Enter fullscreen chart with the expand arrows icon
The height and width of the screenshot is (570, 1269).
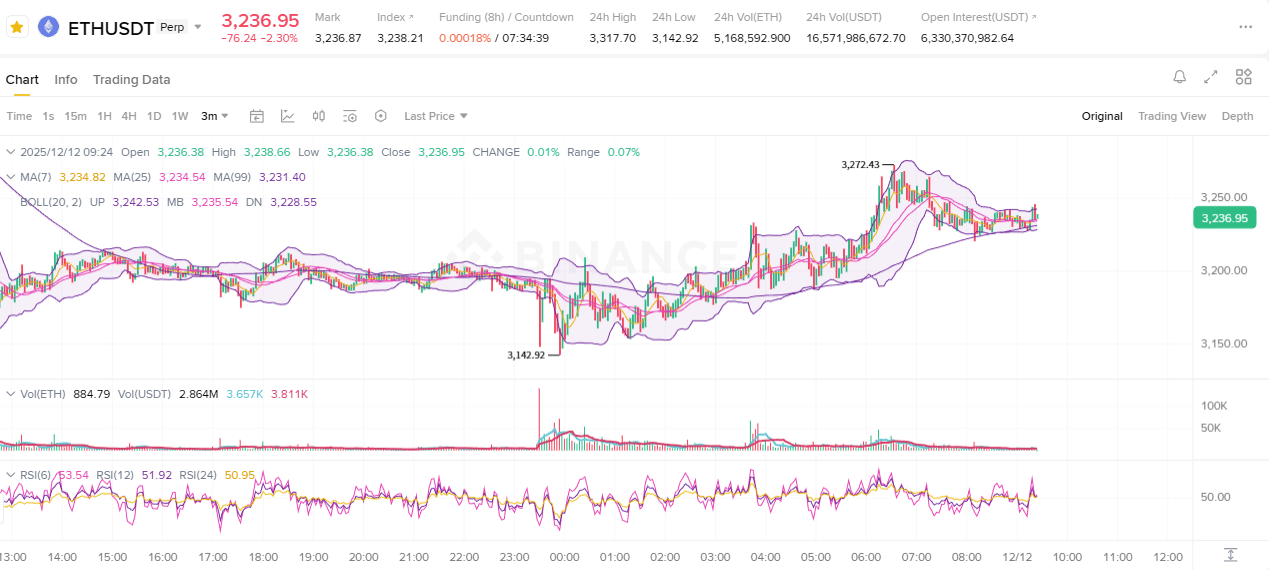[1211, 77]
